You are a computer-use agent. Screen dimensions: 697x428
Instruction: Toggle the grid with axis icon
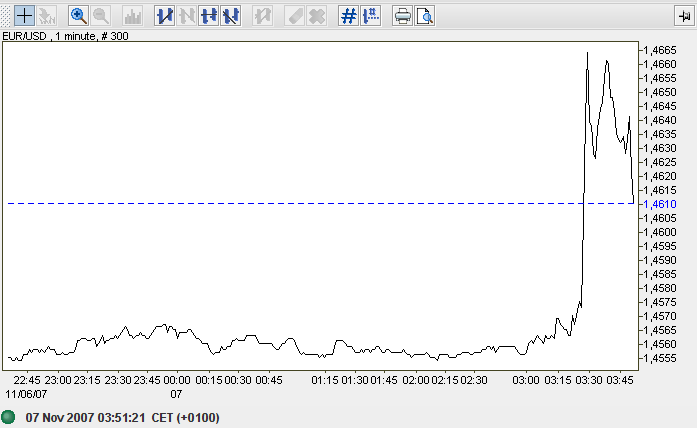tap(371, 16)
